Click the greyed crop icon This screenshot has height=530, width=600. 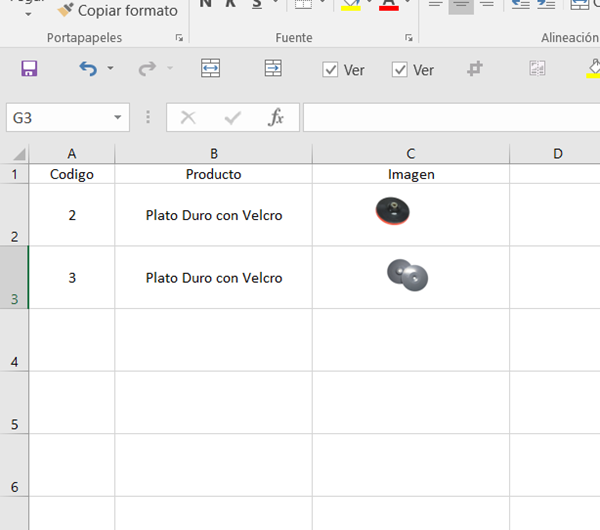[474, 69]
